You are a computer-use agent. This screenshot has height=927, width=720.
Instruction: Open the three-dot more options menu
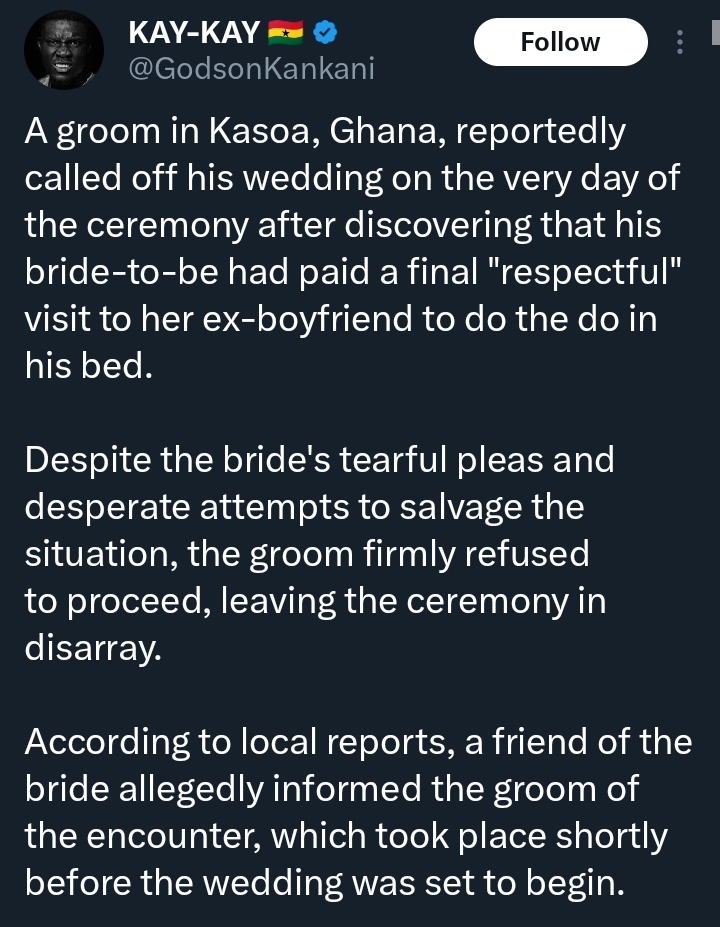point(680,42)
